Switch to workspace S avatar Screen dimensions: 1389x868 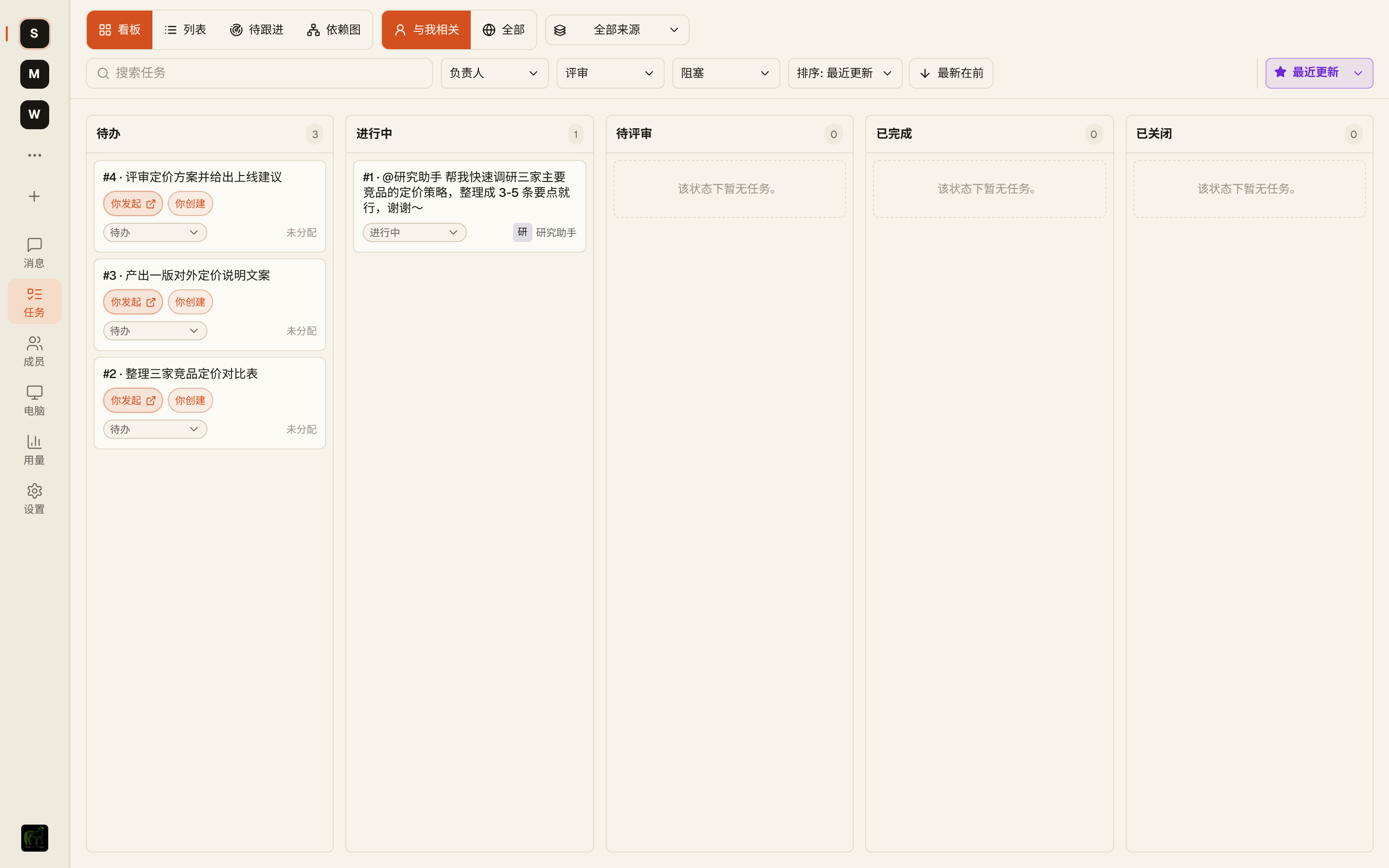tap(34, 33)
